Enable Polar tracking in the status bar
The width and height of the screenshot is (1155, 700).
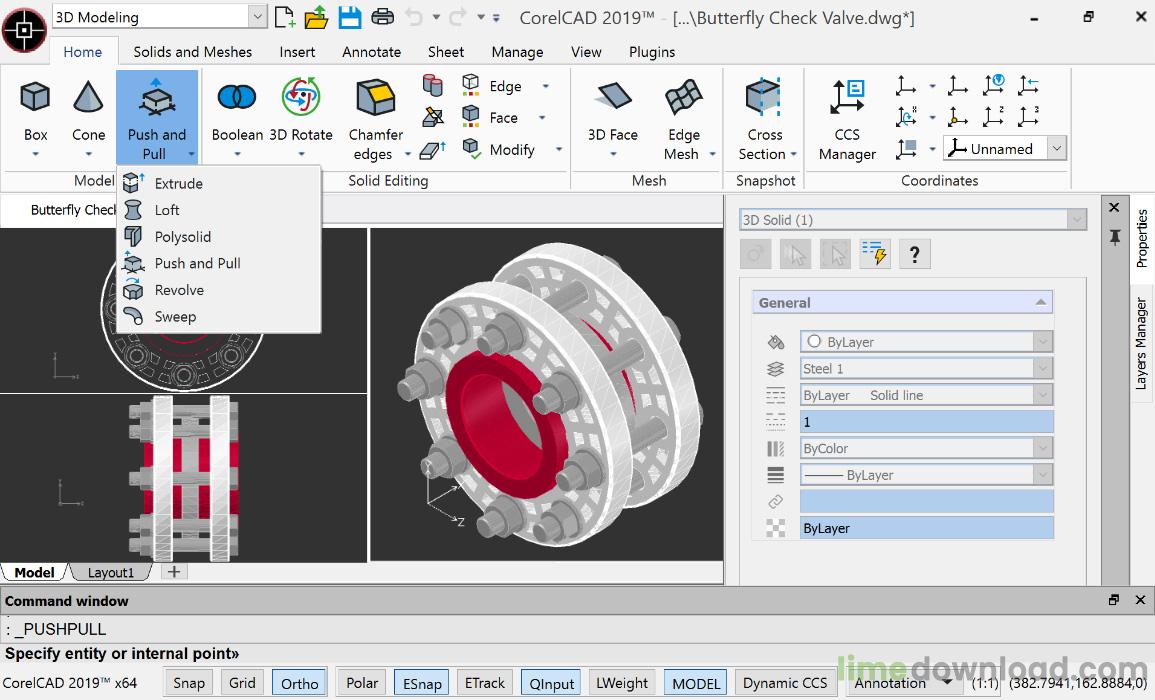(x=360, y=682)
